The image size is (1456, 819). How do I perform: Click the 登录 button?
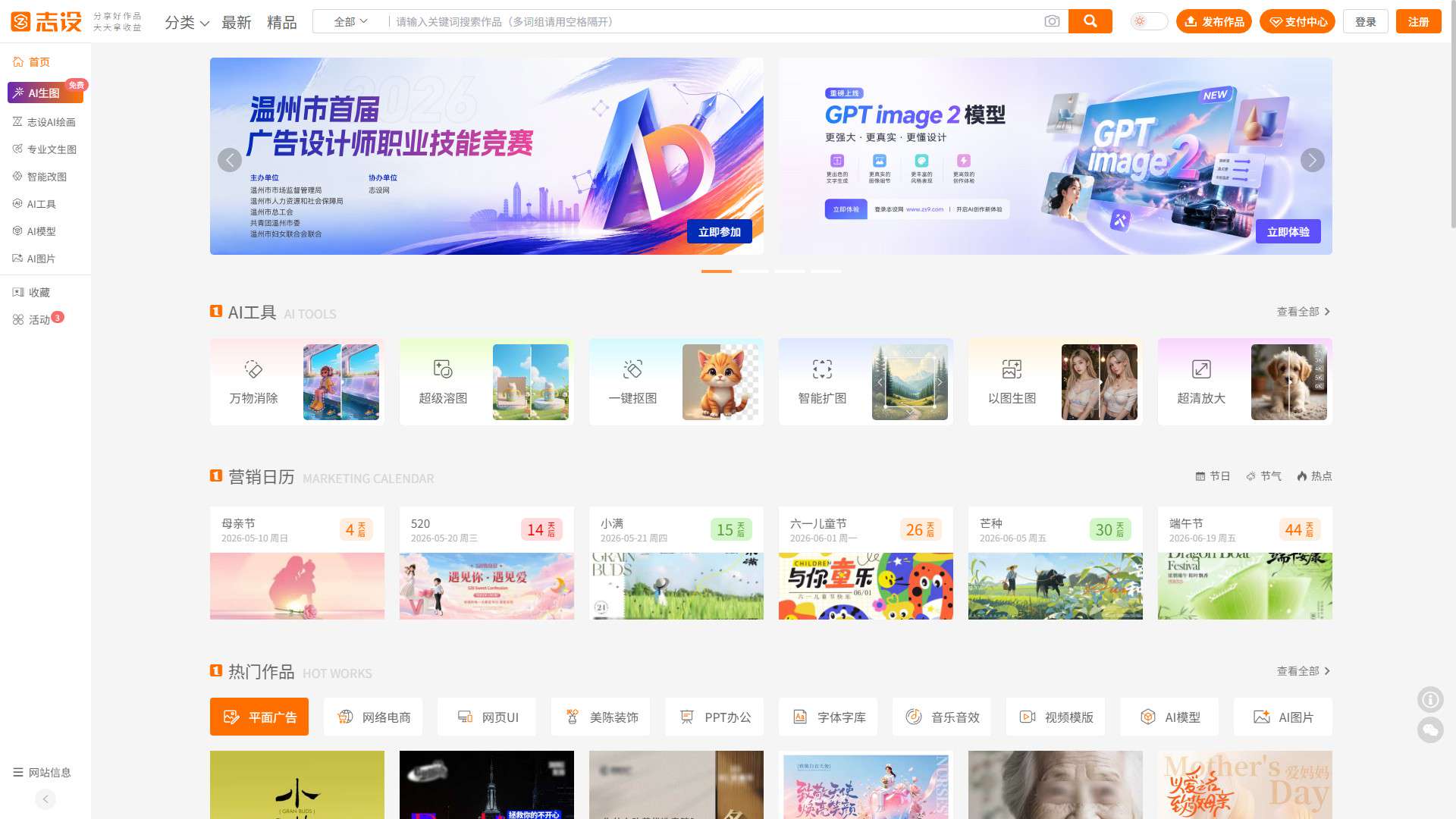click(x=1365, y=21)
